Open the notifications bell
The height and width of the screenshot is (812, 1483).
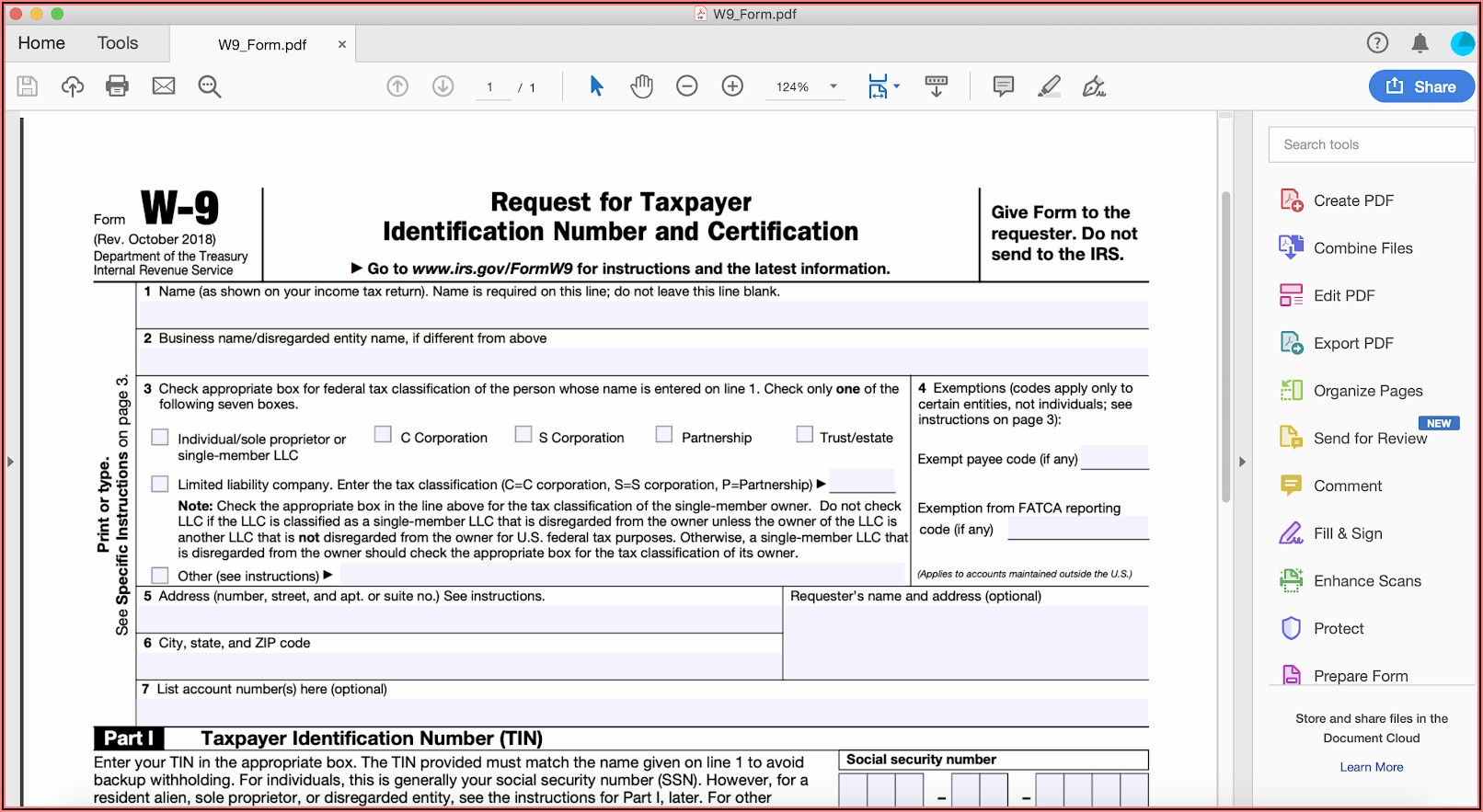(x=1420, y=43)
